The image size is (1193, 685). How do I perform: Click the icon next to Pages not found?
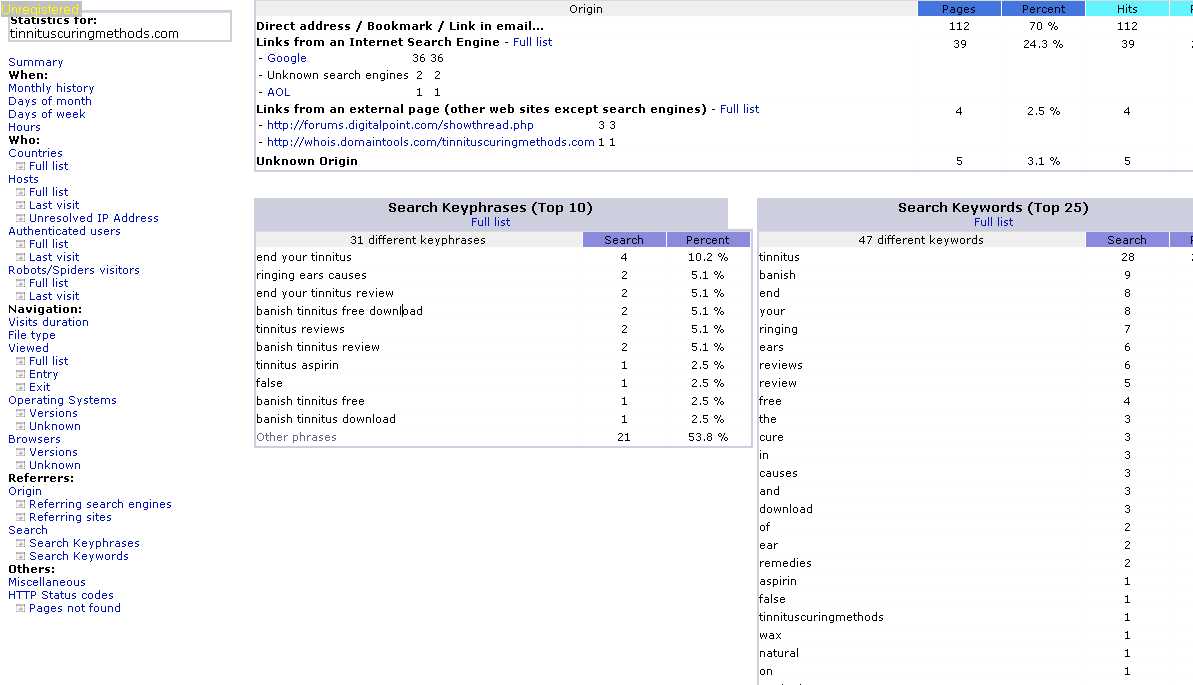tap(20, 609)
